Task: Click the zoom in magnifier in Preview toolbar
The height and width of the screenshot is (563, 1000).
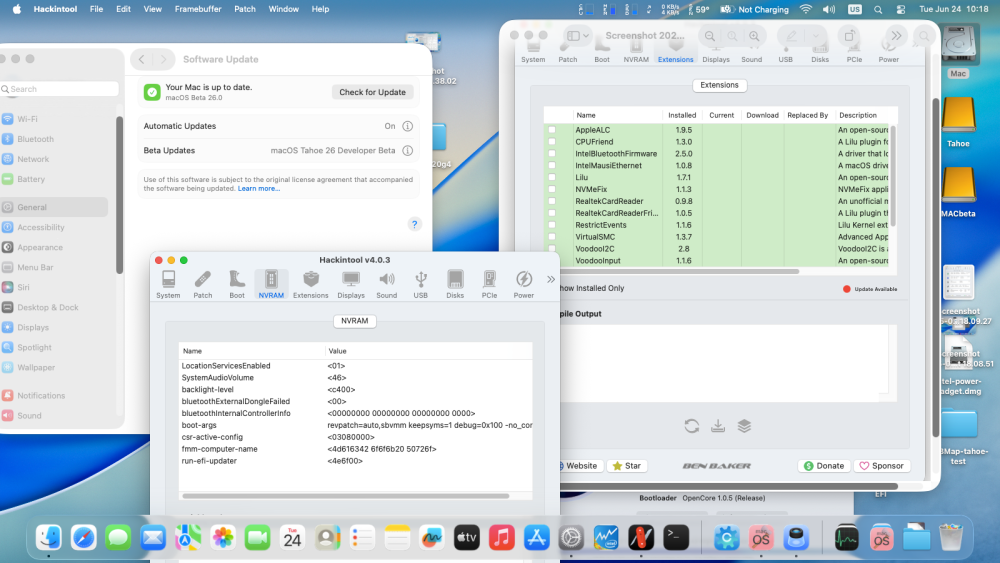Action: click(x=754, y=36)
